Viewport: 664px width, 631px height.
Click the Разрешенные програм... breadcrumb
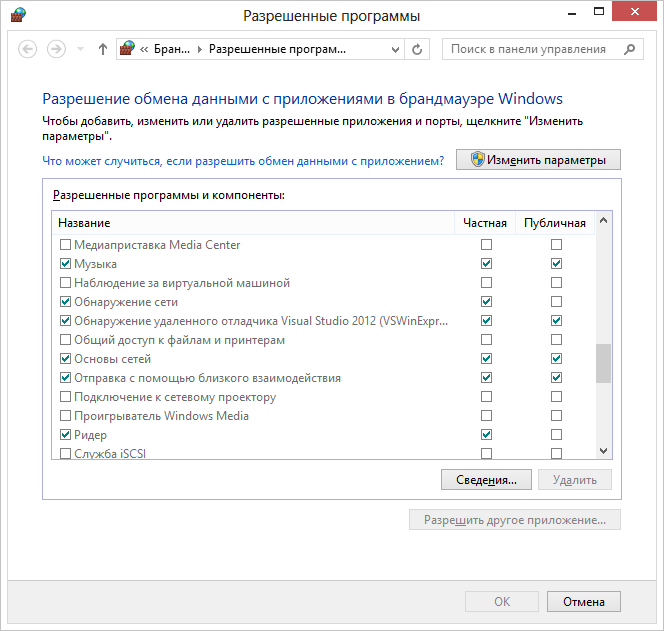(277, 49)
